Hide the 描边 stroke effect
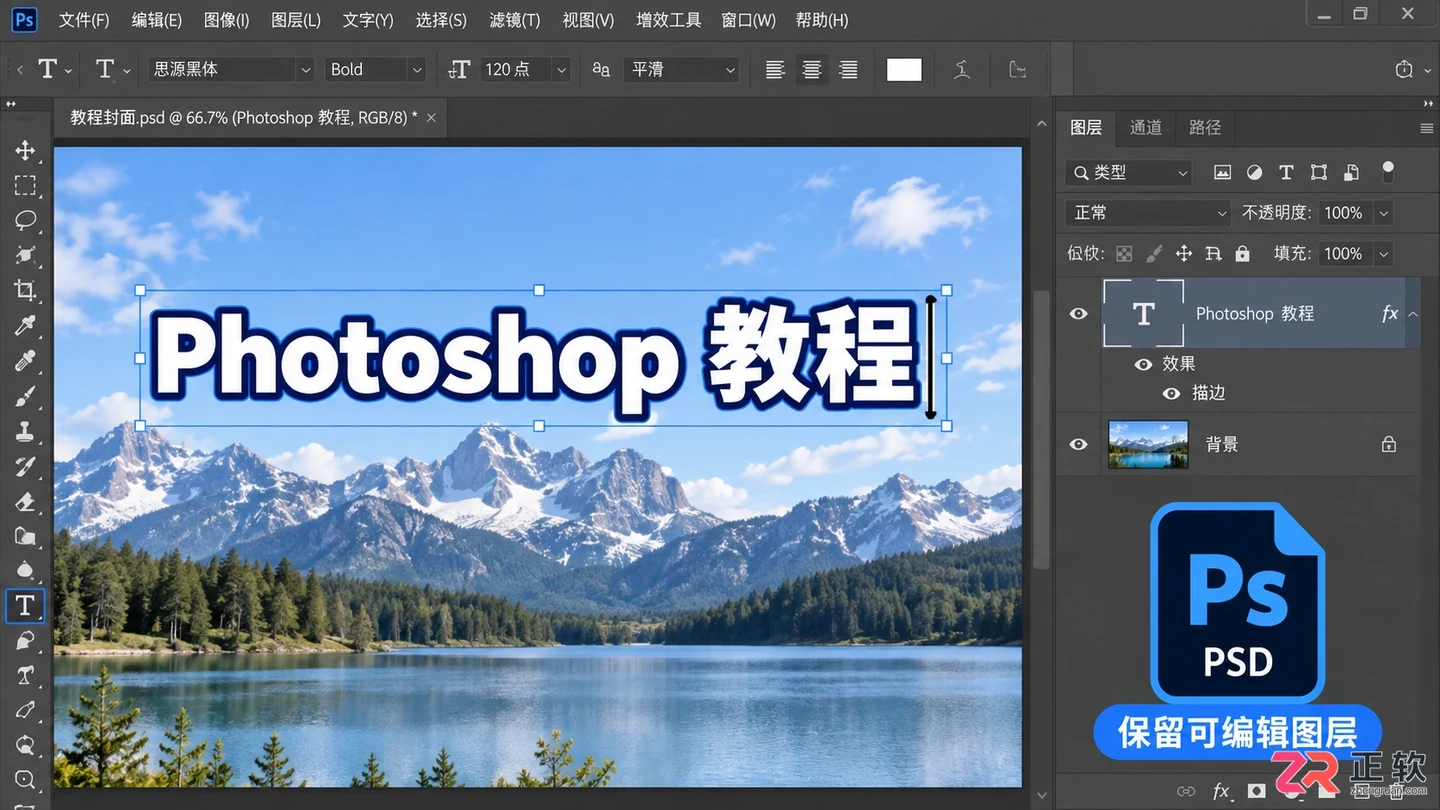The height and width of the screenshot is (810, 1440). click(x=1171, y=393)
